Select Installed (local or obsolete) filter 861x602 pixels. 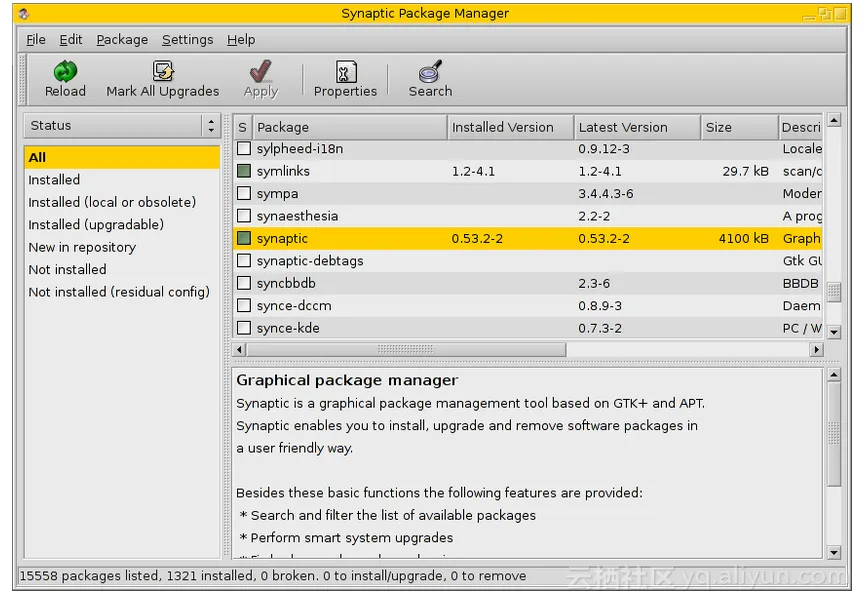[122, 202]
